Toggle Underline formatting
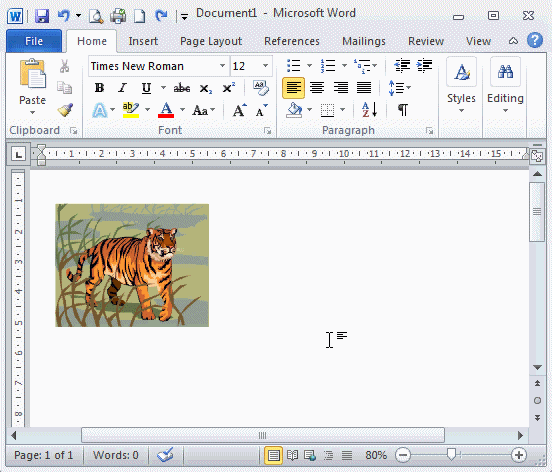 pyautogui.click(x=146, y=88)
